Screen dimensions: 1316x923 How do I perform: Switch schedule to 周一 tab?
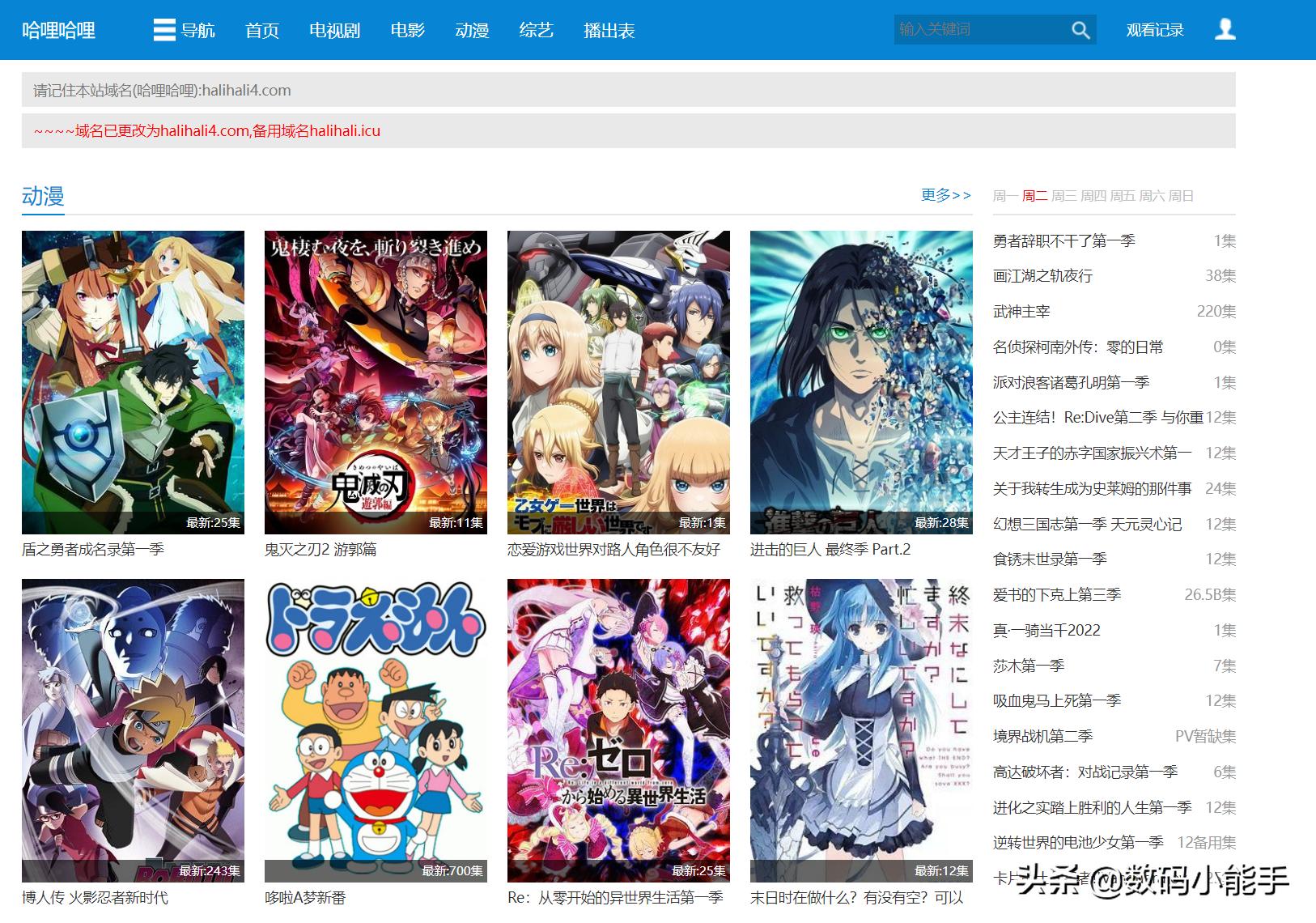coord(1005,196)
